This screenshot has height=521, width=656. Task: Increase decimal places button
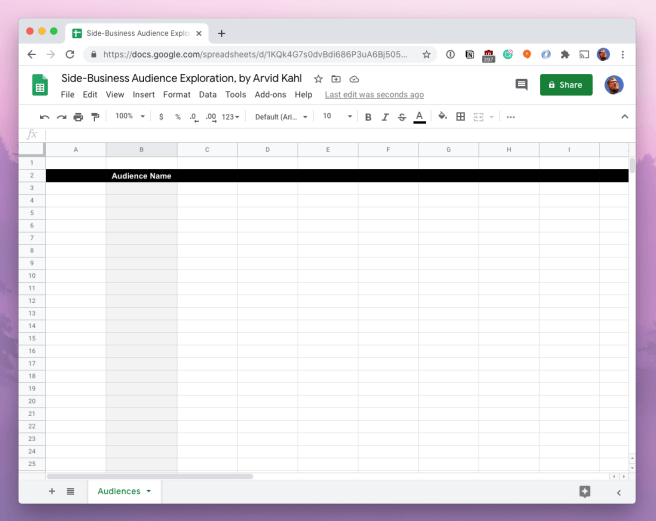coord(211,117)
